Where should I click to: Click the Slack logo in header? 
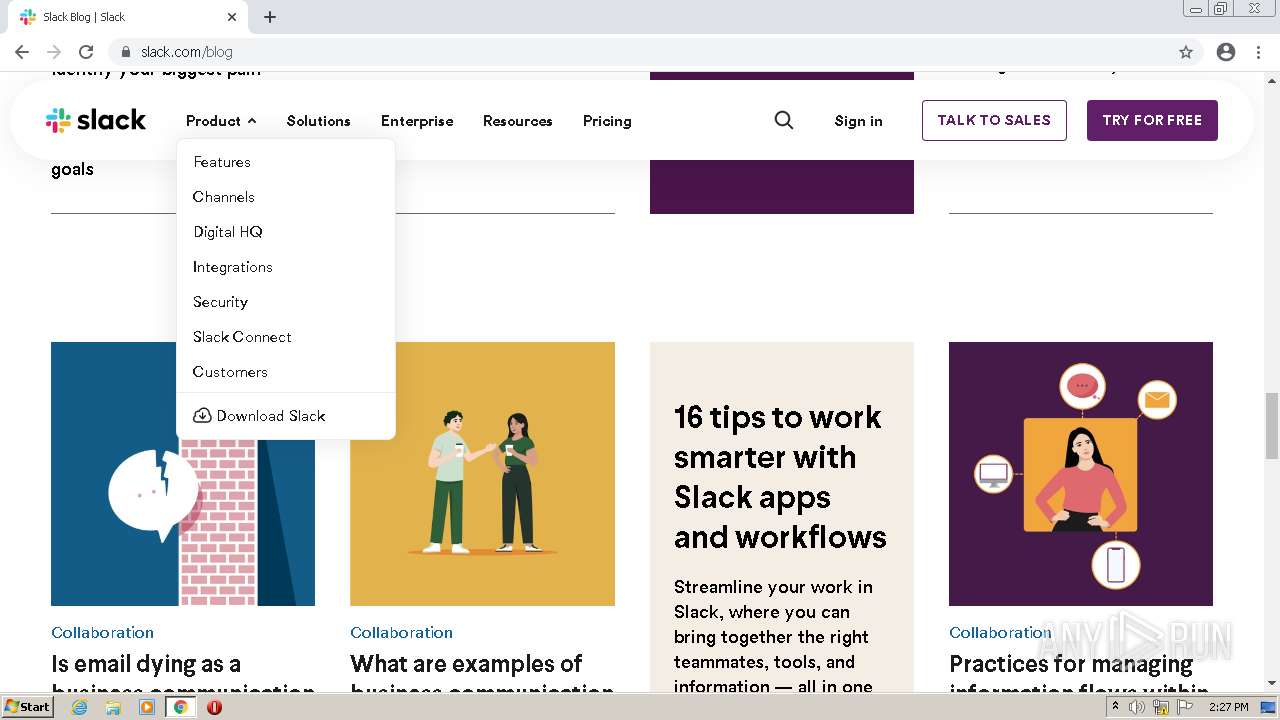(96, 121)
